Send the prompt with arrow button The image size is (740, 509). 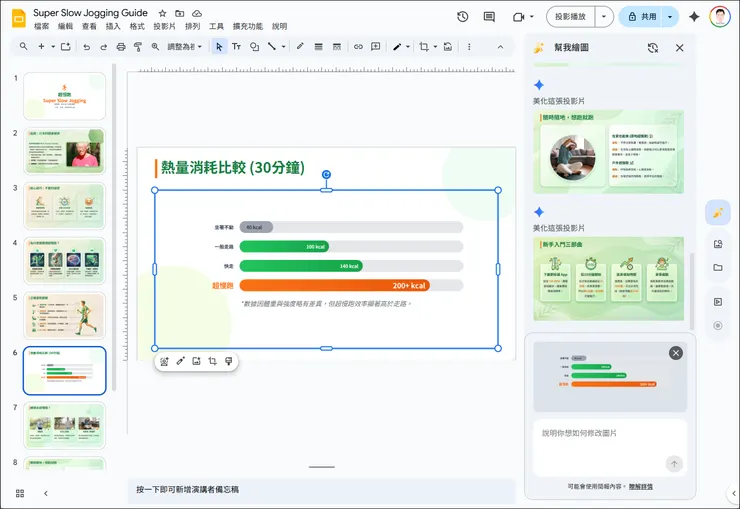pyautogui.click(x=674, y=464)
